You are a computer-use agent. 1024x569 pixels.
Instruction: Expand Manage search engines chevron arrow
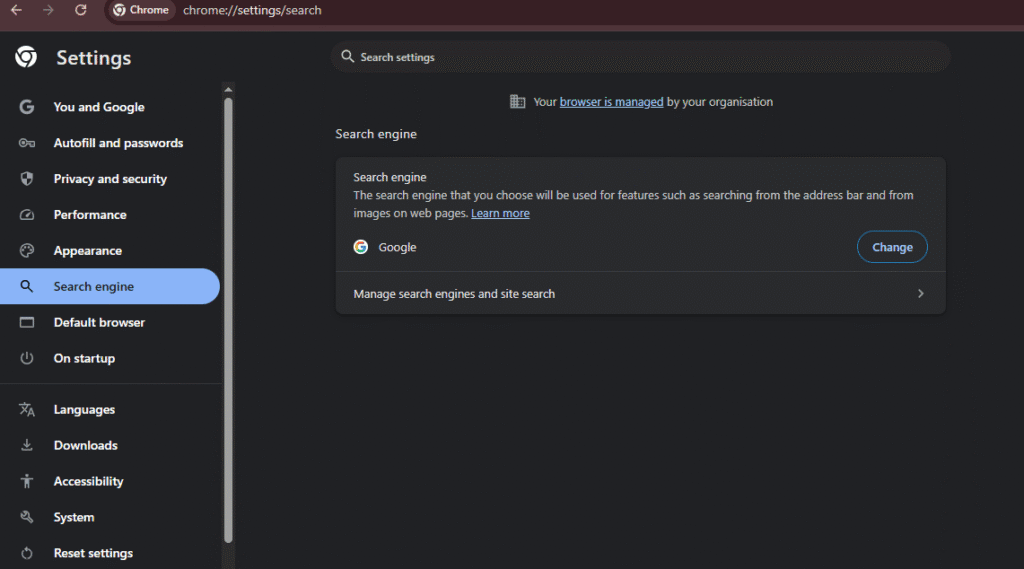(920, 294)
